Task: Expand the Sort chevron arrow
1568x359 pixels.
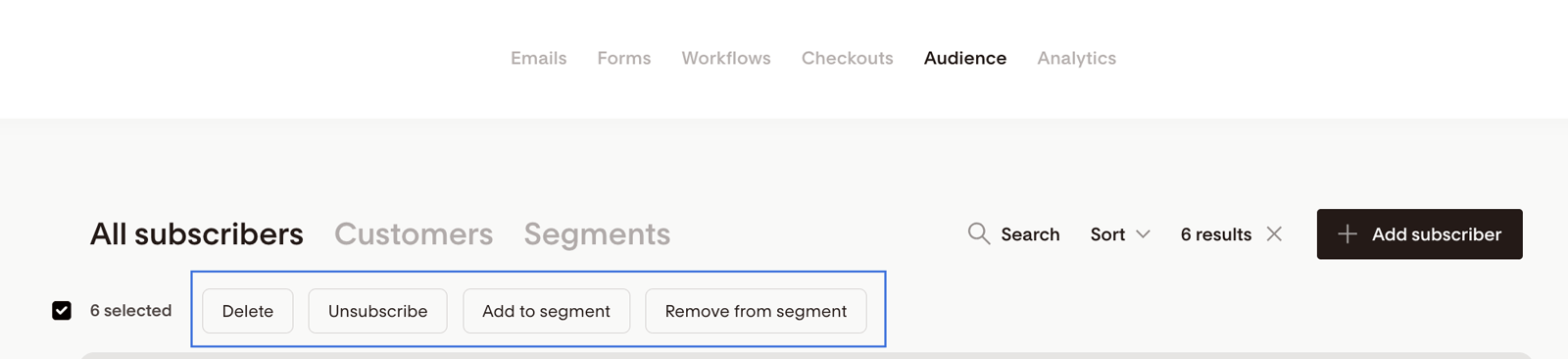Action: pyautogui.click(x=1143, y=234)
